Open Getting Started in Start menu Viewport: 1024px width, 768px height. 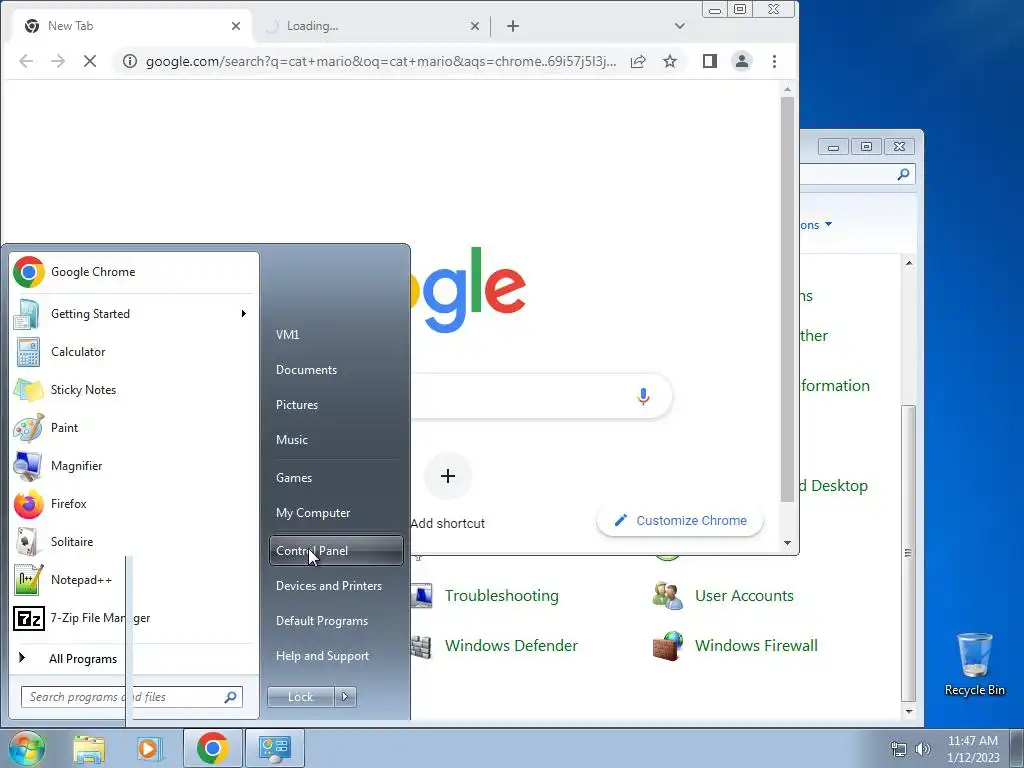[x=134, y=313]
